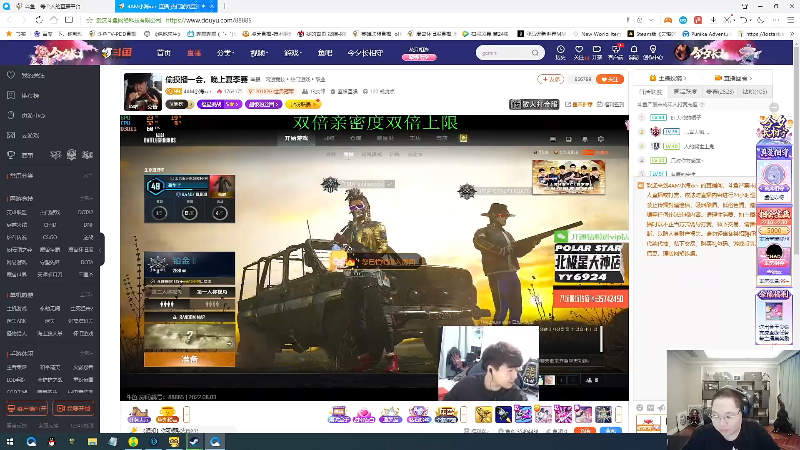
Task: Select the dark blue rocket gift icon
Action: [x=503, y=414]
